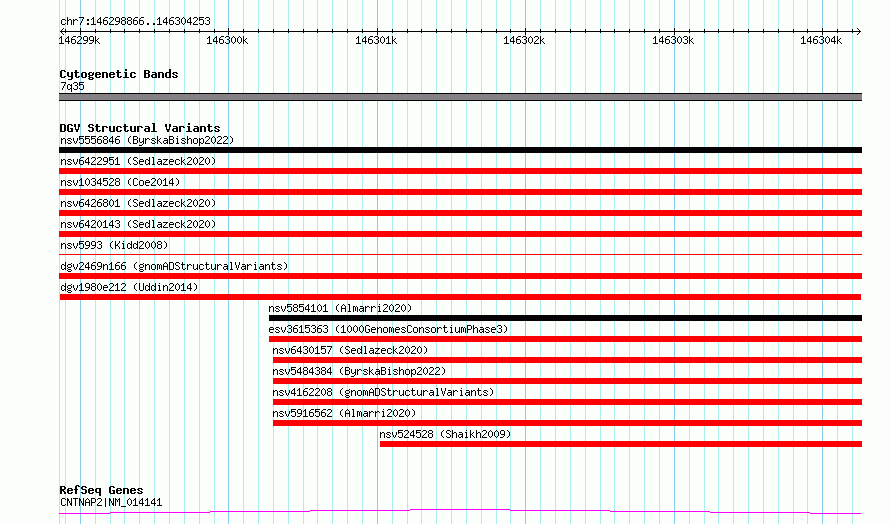Image resolution: width=890 pixels, height=524 pixels.
Task: Select the gray 7q35 cytogenetic band bar
Action: coord(460,97)
